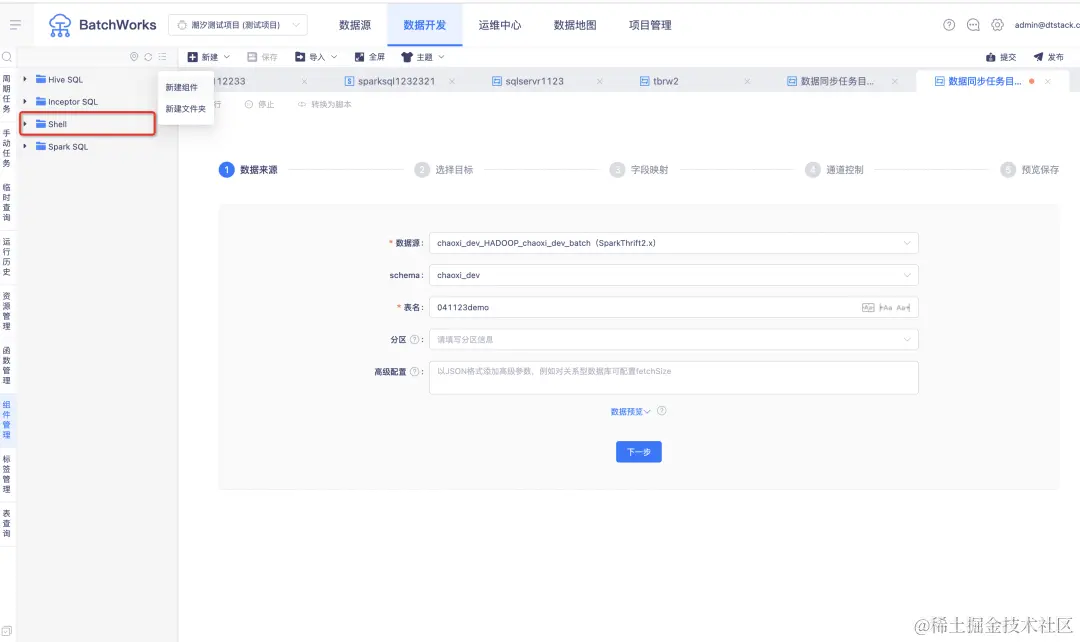
Task: Click 转换为脚本 convert to script
Action: 324,105
